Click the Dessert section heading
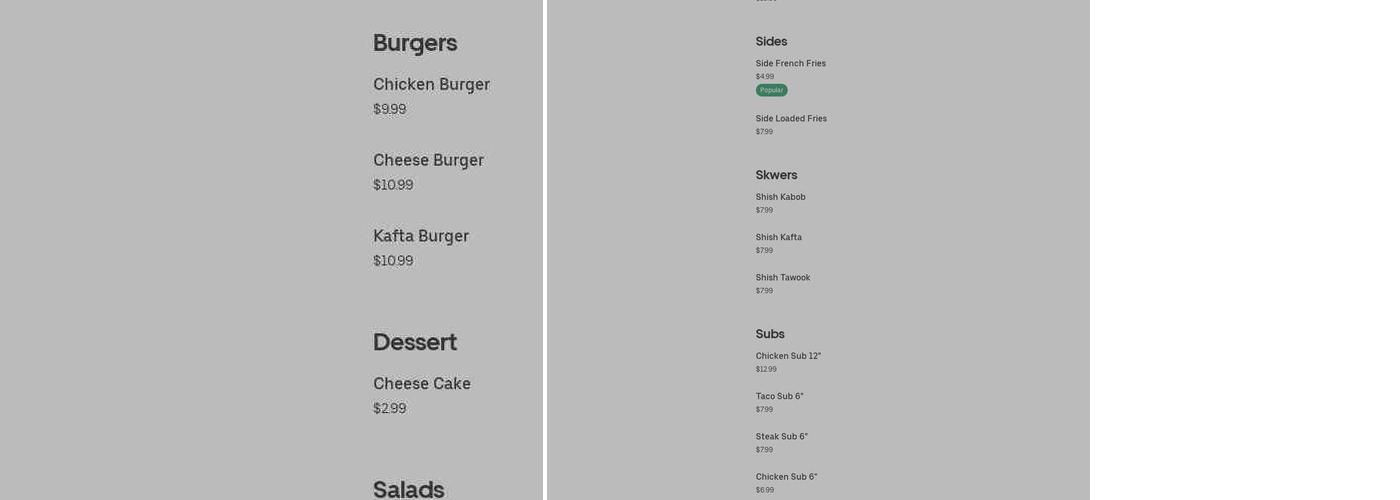 coord(415,342)
